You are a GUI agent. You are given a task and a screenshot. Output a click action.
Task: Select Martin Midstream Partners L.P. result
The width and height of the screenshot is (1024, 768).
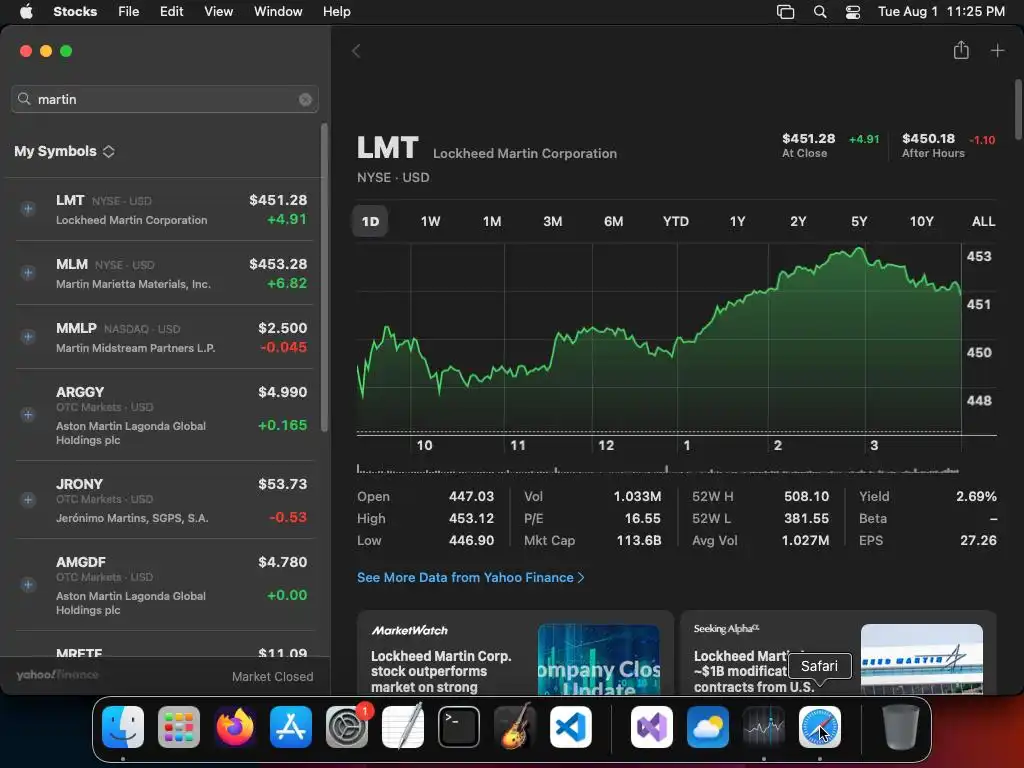pos(164,337)
